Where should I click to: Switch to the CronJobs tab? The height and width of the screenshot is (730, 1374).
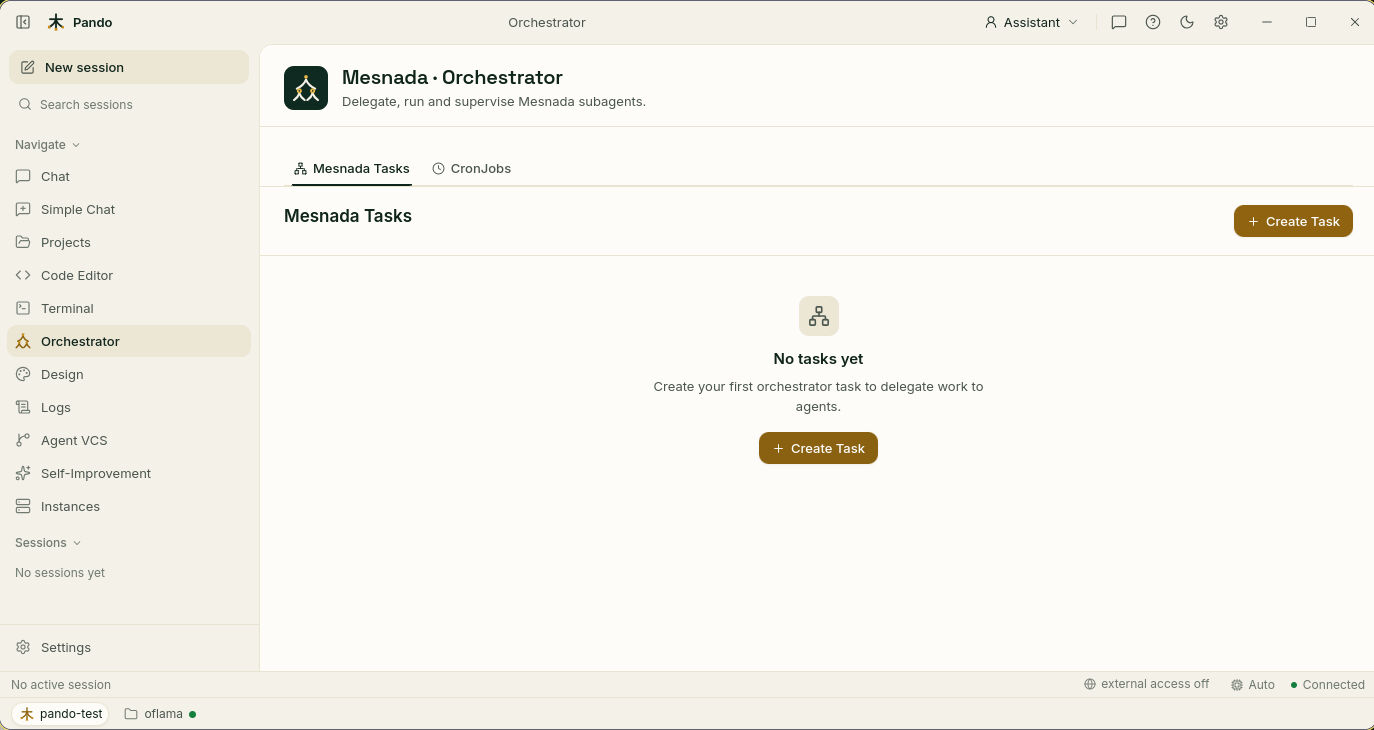pos(472,168)
